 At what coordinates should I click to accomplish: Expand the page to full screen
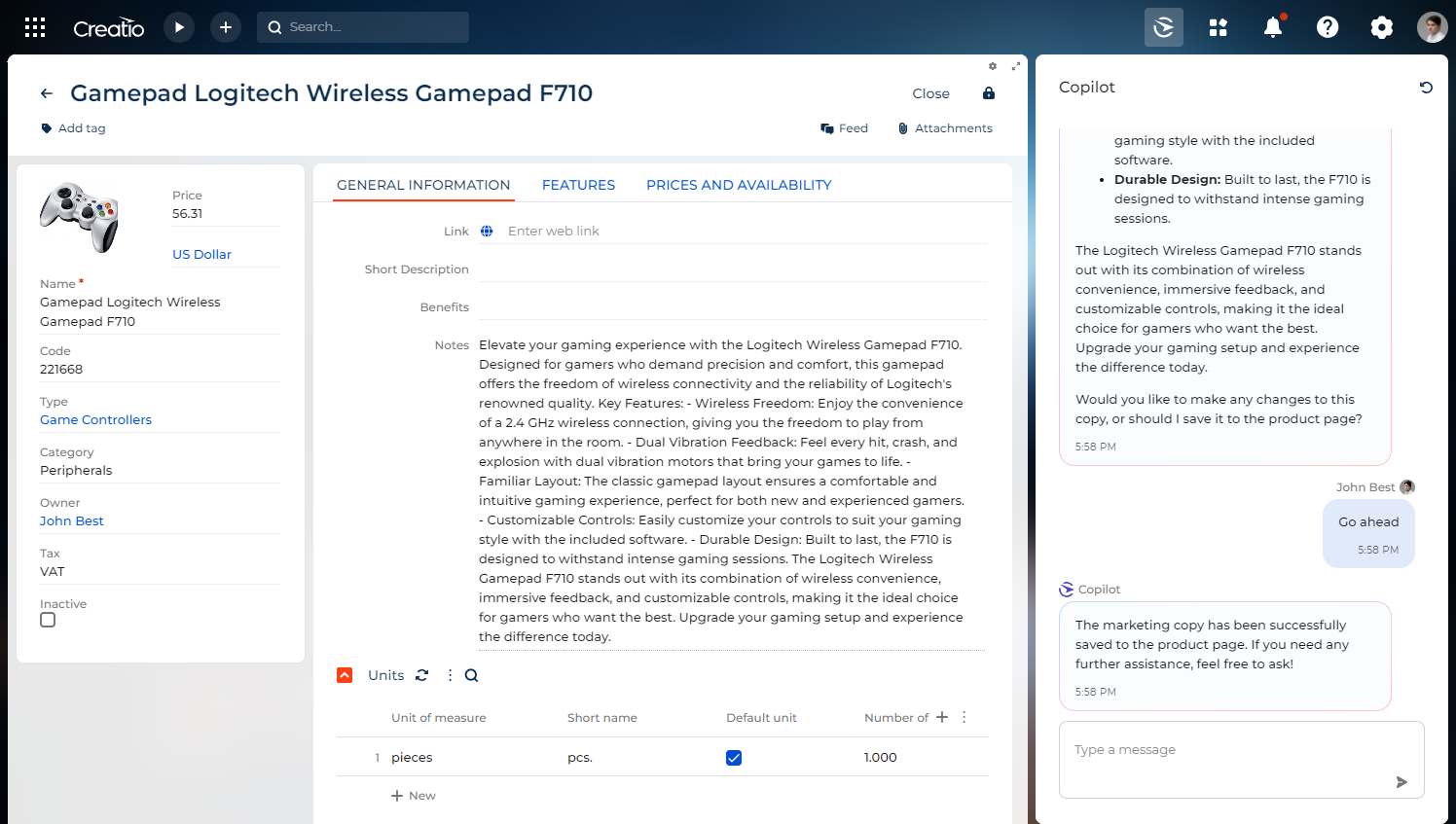pyautogui.click(x=1016, y=66)
